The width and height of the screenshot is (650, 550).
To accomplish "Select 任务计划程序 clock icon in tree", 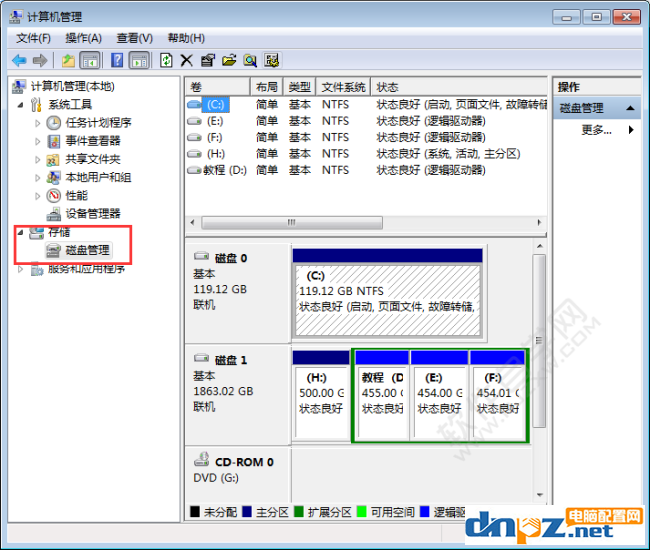I will point(53,123).
